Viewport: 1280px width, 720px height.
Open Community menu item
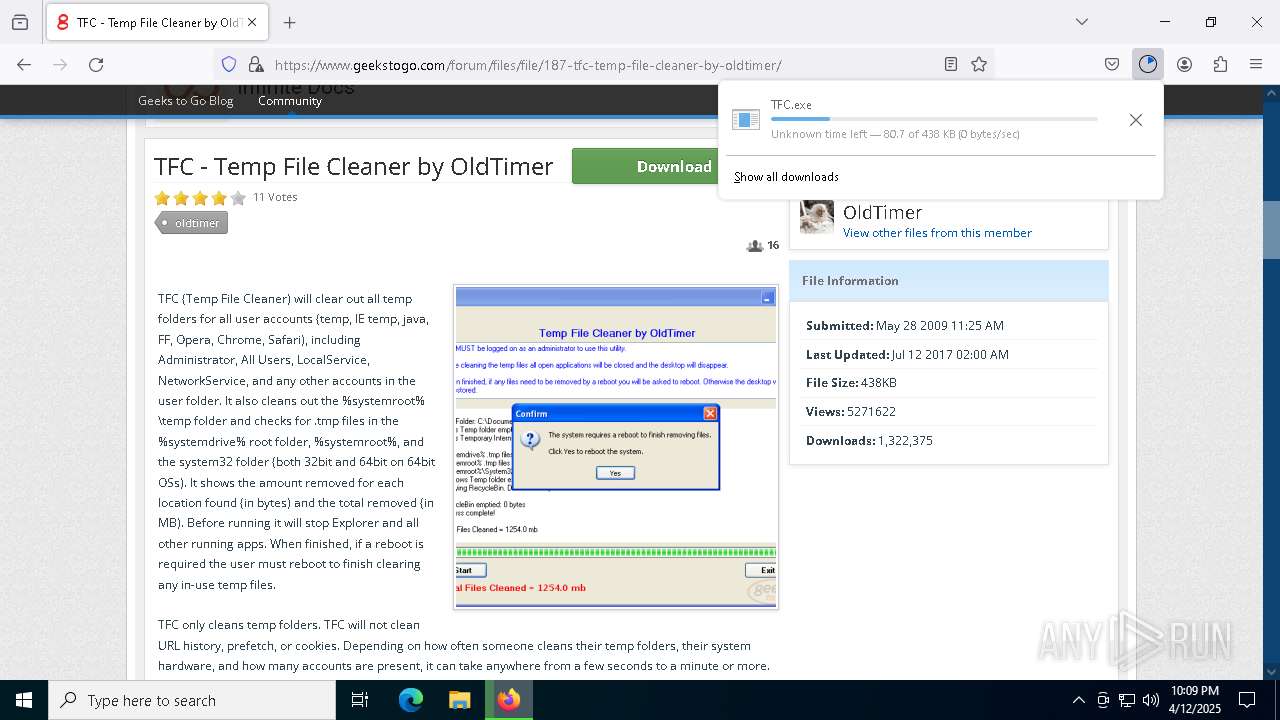click(290, 101)
